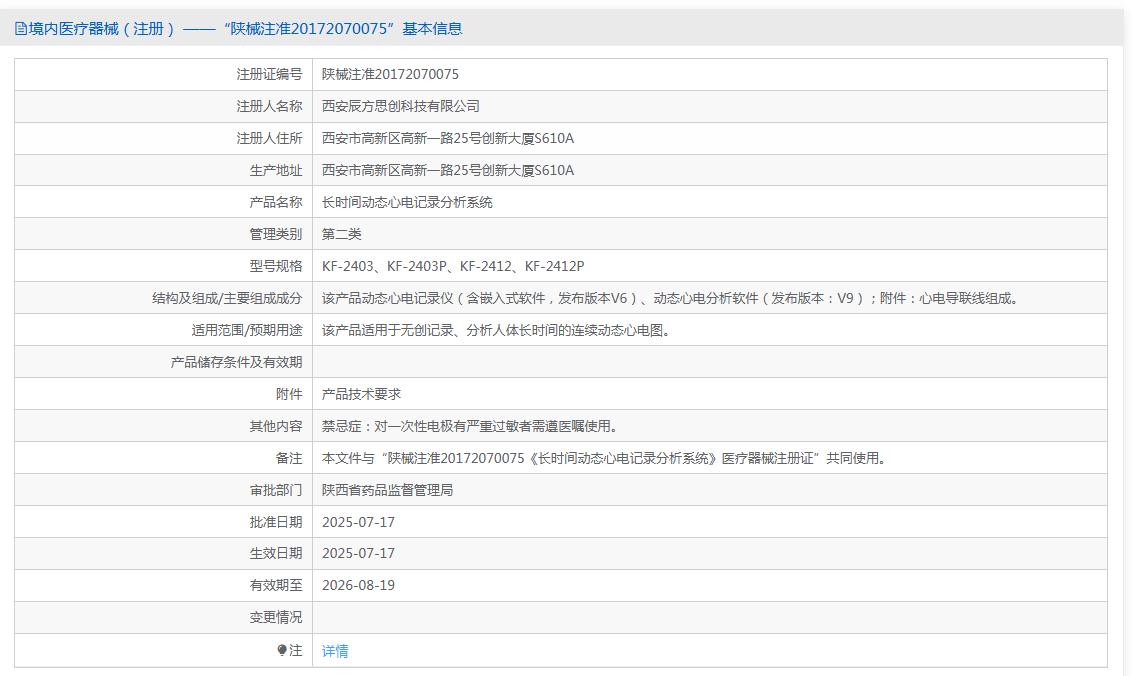Click the remark text starting 本文件与

tap(604, 458)
